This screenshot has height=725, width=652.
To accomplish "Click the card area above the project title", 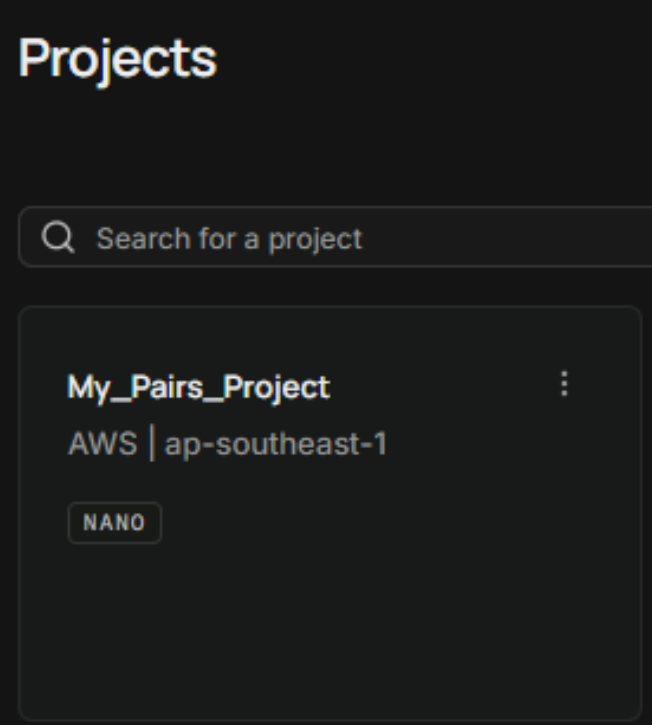I will 330,338.
